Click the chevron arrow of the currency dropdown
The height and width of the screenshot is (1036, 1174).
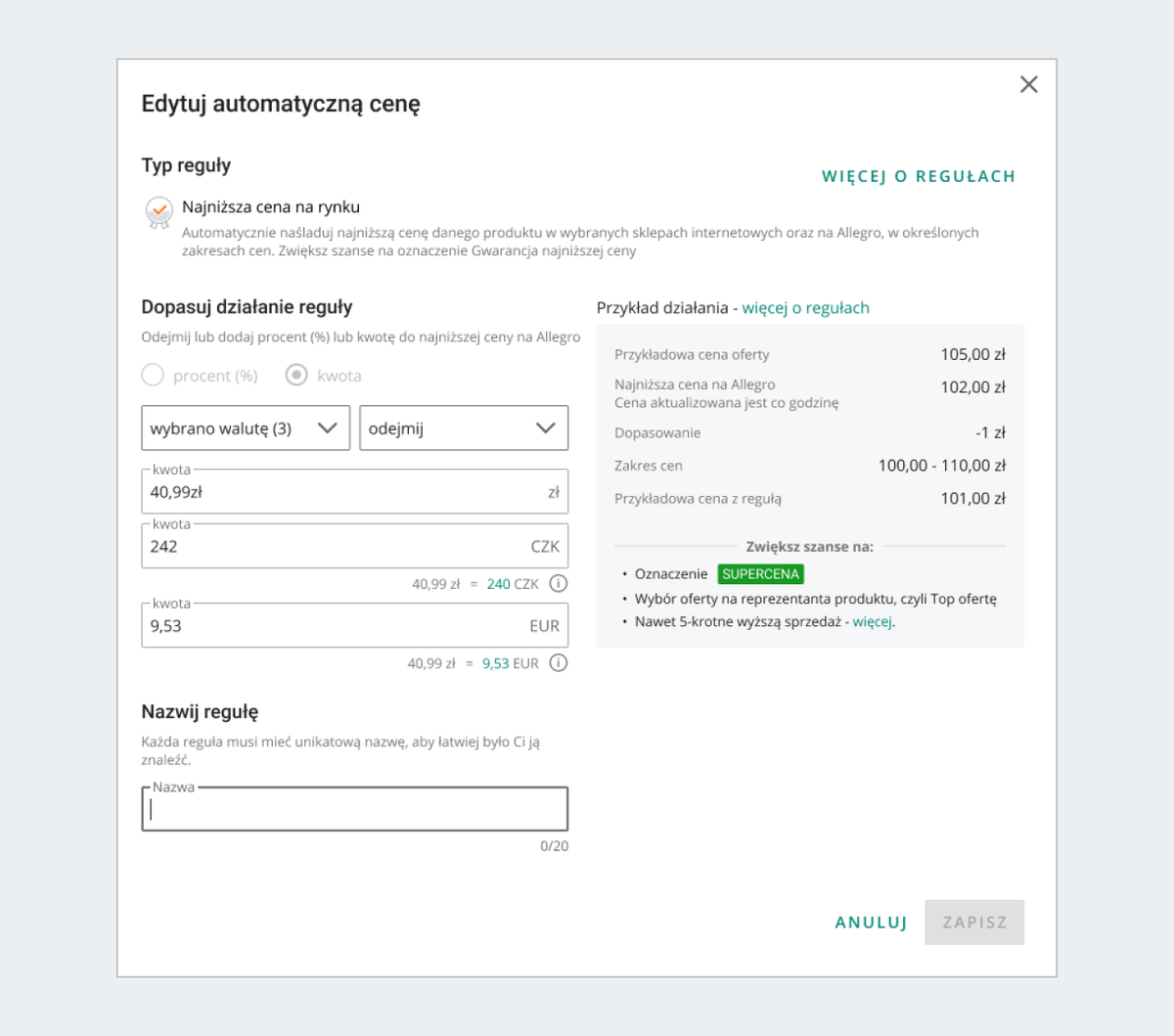[328, 428]
